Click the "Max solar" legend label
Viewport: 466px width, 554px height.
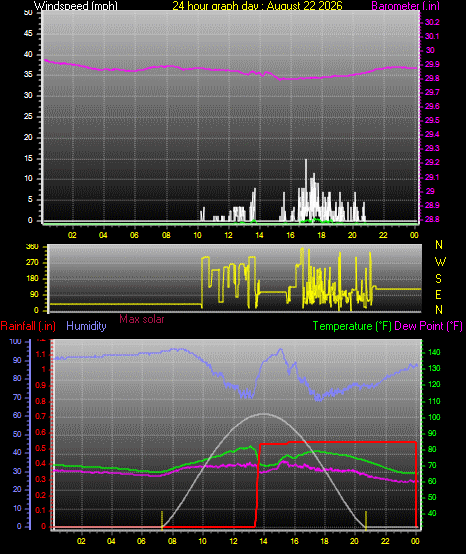point(142,319)
